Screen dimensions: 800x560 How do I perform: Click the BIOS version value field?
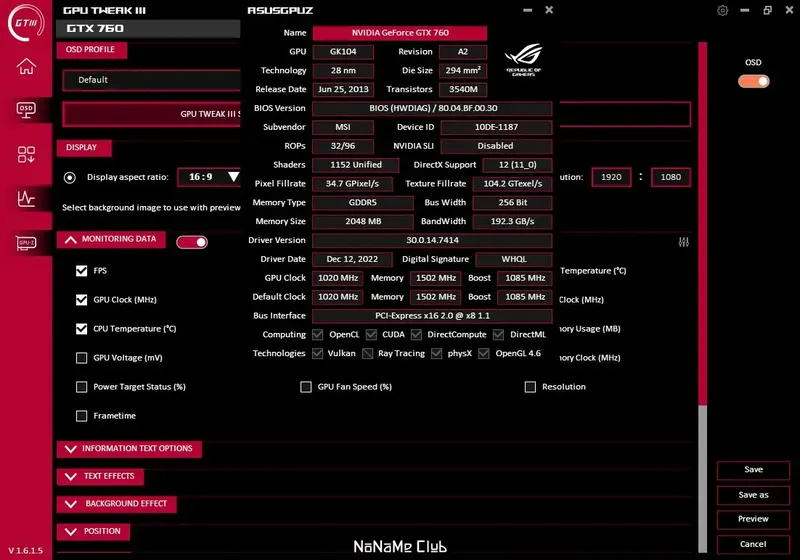tap(432, 108)
